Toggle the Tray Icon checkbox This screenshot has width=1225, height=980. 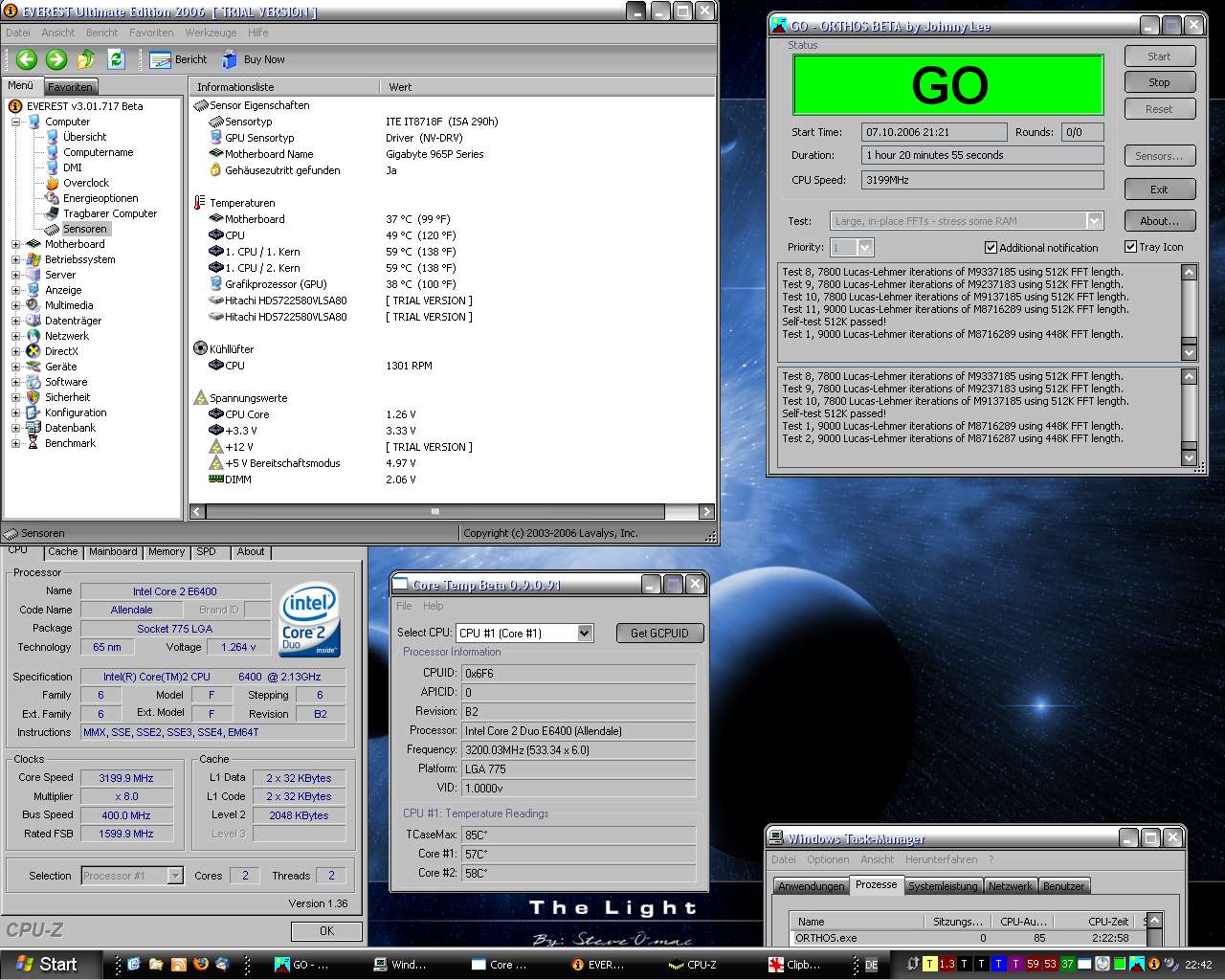point(1130,247)
